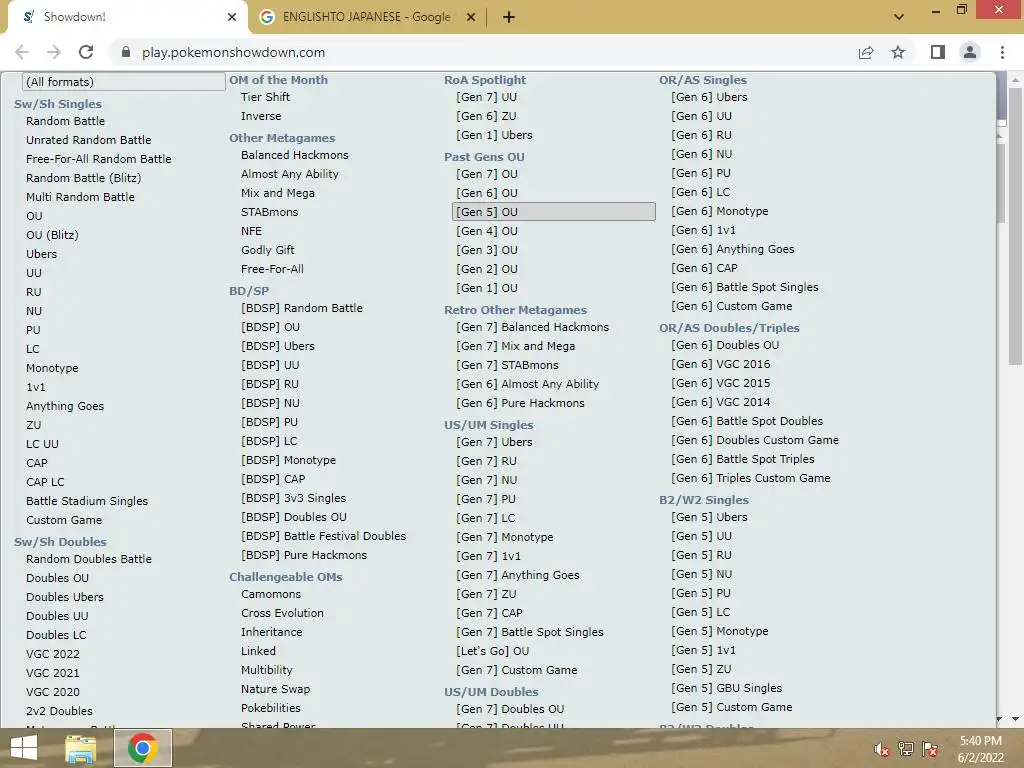Choose Random Battle under Sw/Sh Singles
This screenshot has height=768, width=1024.
point(65,121)
